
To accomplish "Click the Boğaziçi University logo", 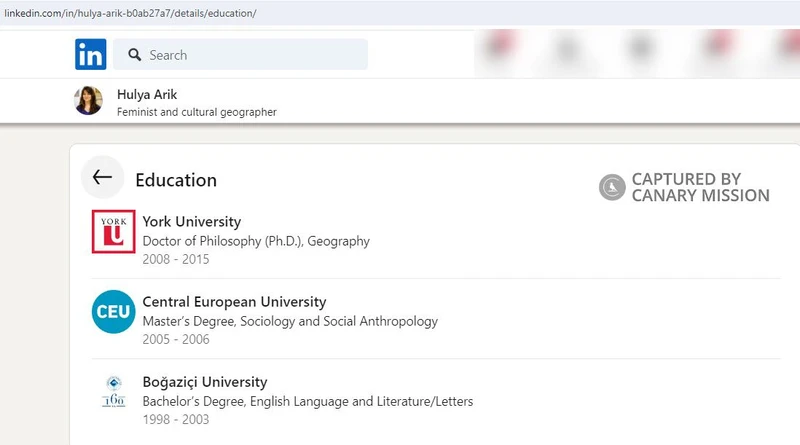I will [x=114, y=391].
